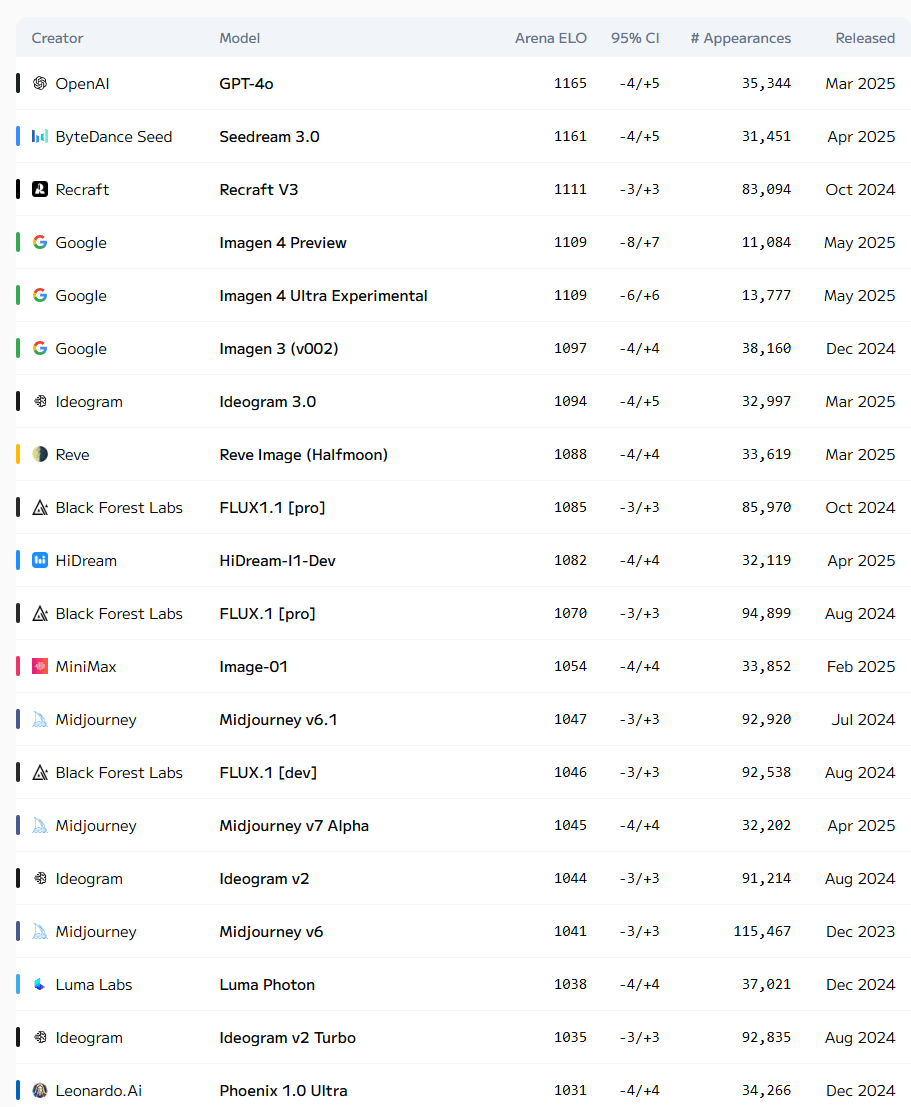Click the Recraft logo icon

coord(40,189)
